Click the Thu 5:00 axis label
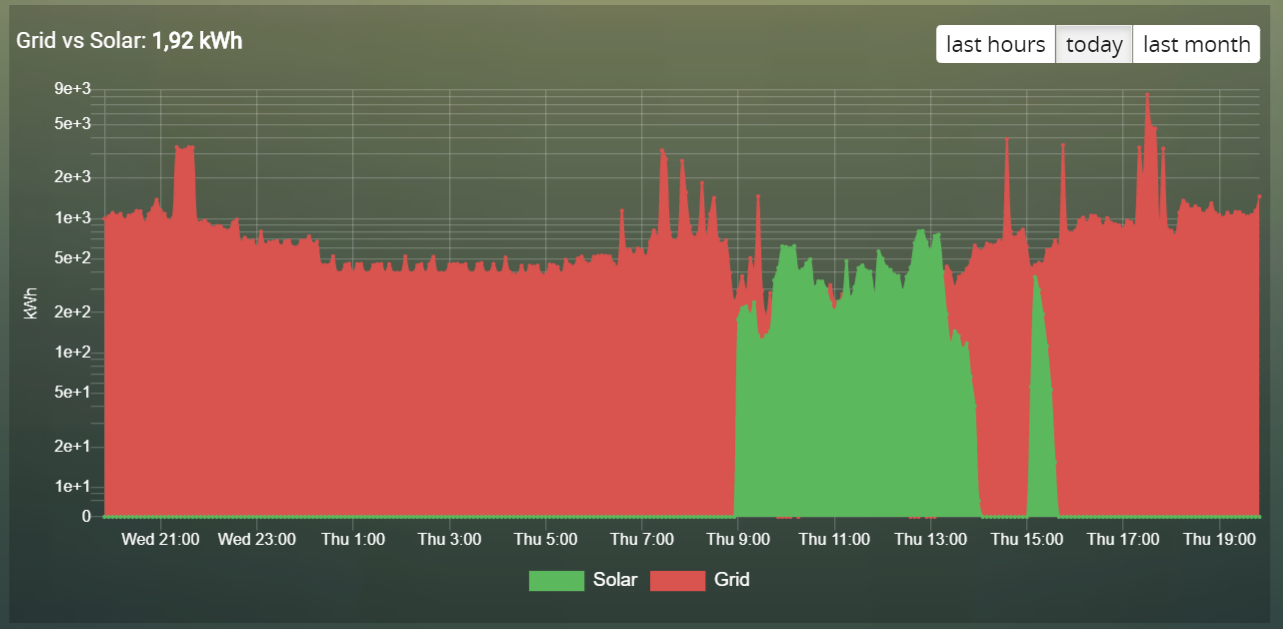The image size is (1283, 629). point(545,540)
